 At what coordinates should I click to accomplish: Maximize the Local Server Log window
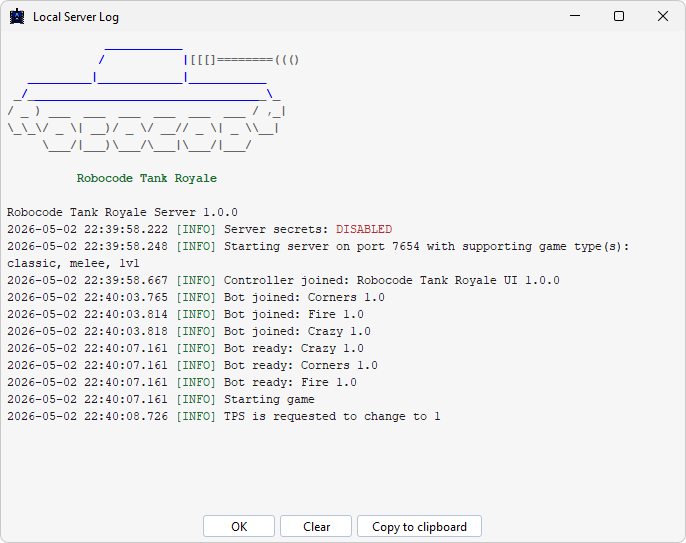tap(619, 16)
